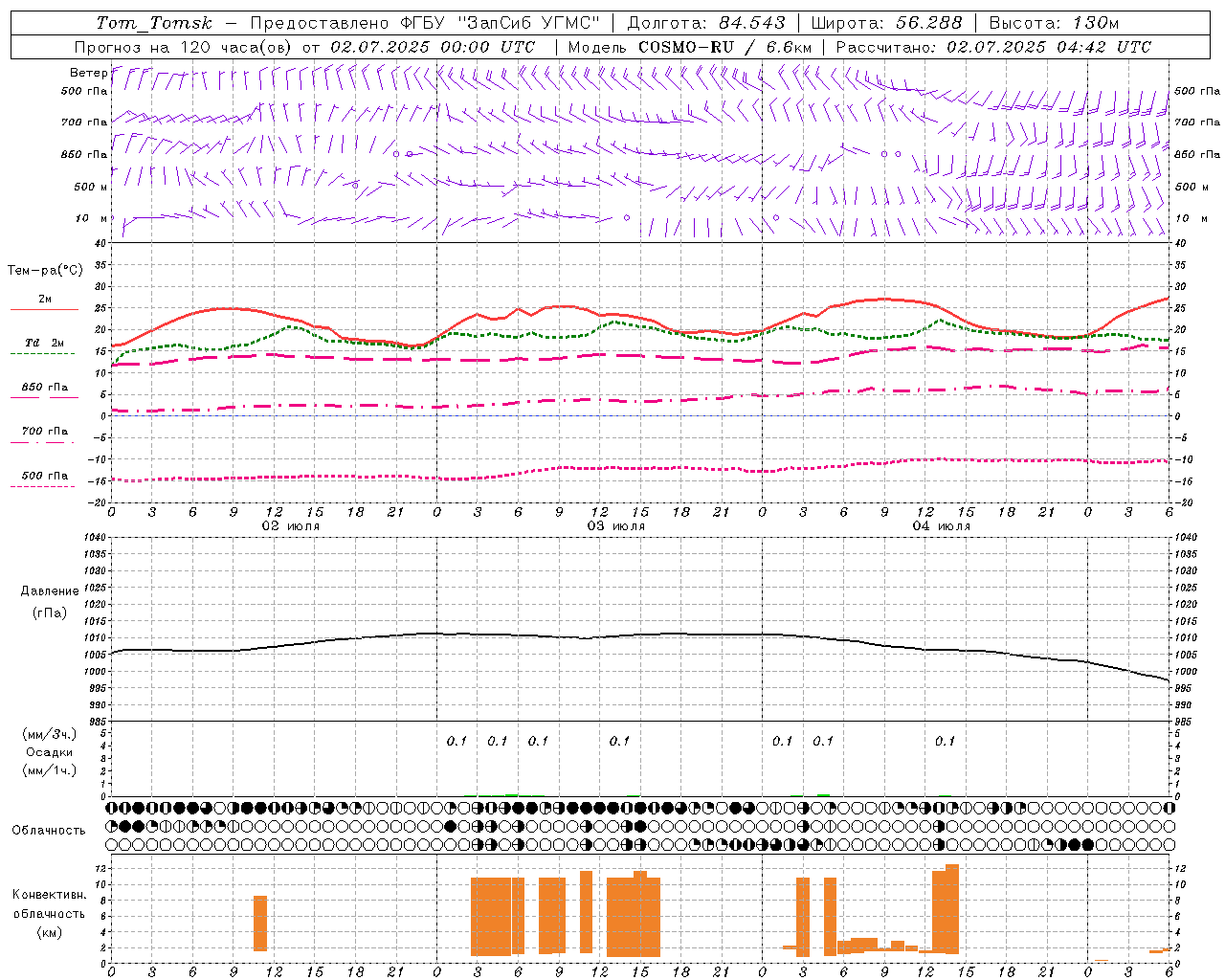
Task: Click "Рассчитано: 02.07.2025 04:42 UTC" timestamp
Action: click(x=993, y=47)
